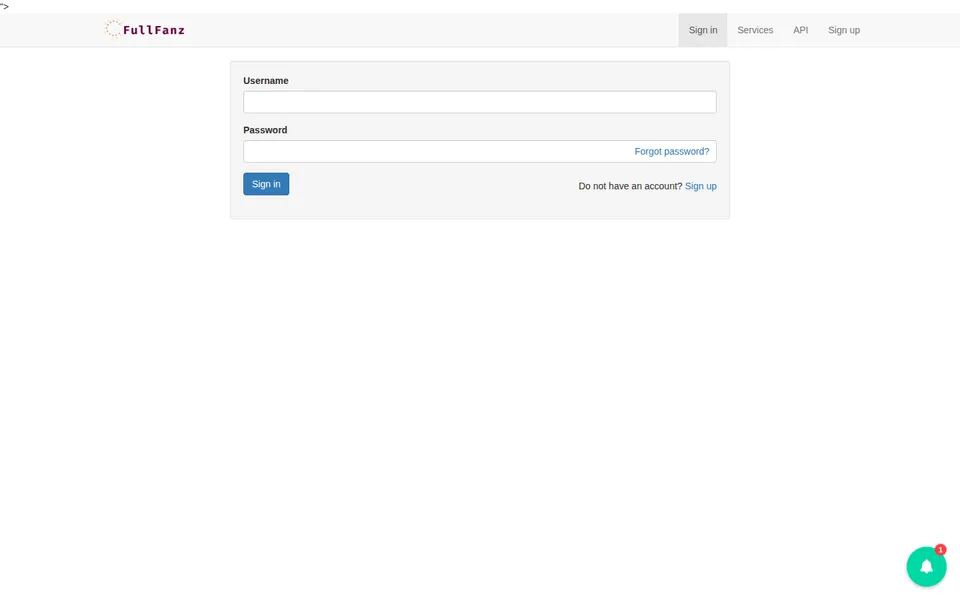
Task: Click the Username field label
Action: click(x=266, y=81)
